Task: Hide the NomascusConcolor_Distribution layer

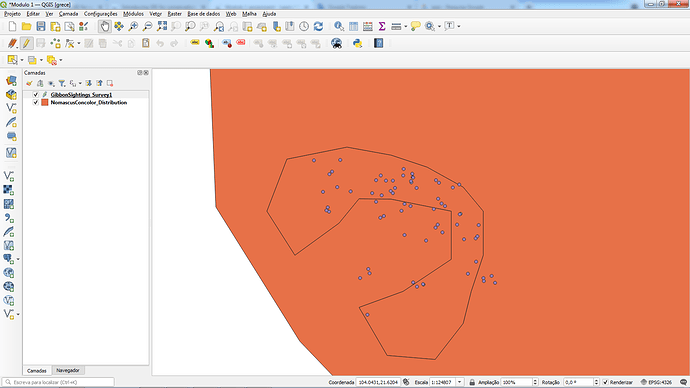Action: click(x=36, y=102)
